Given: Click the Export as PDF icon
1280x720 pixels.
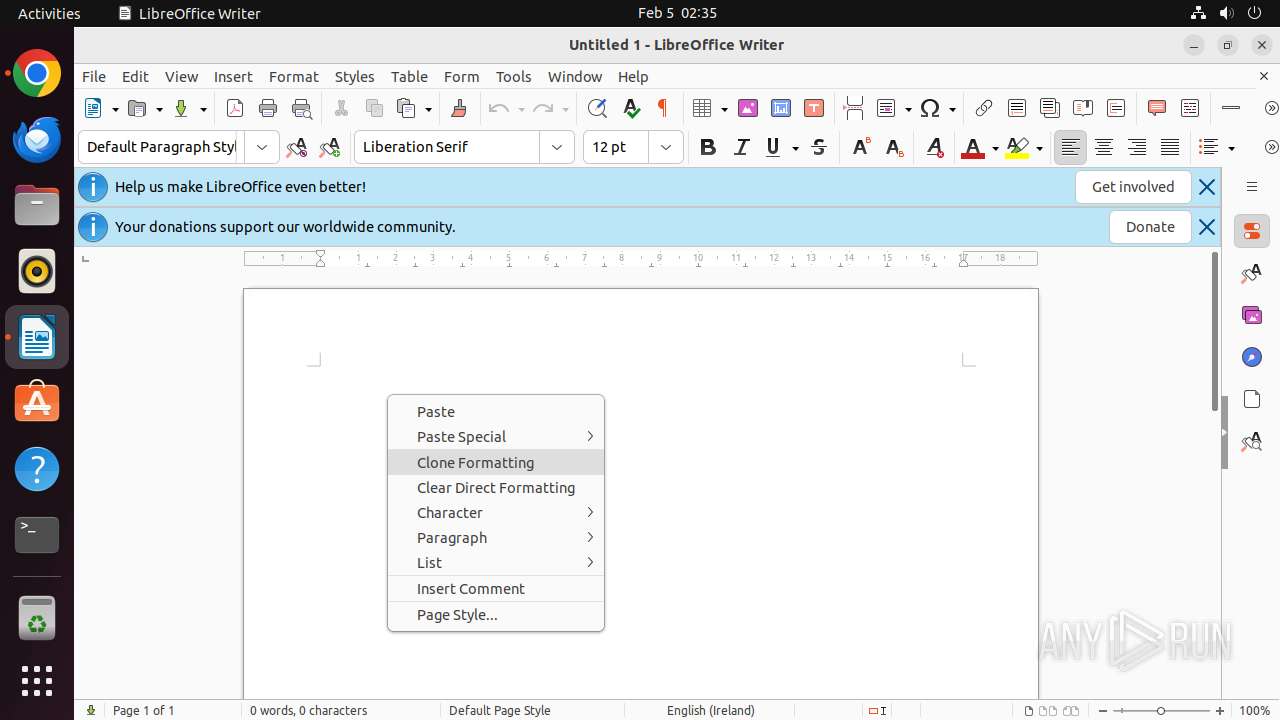Looking at the screenshot, I should [235, 108].
